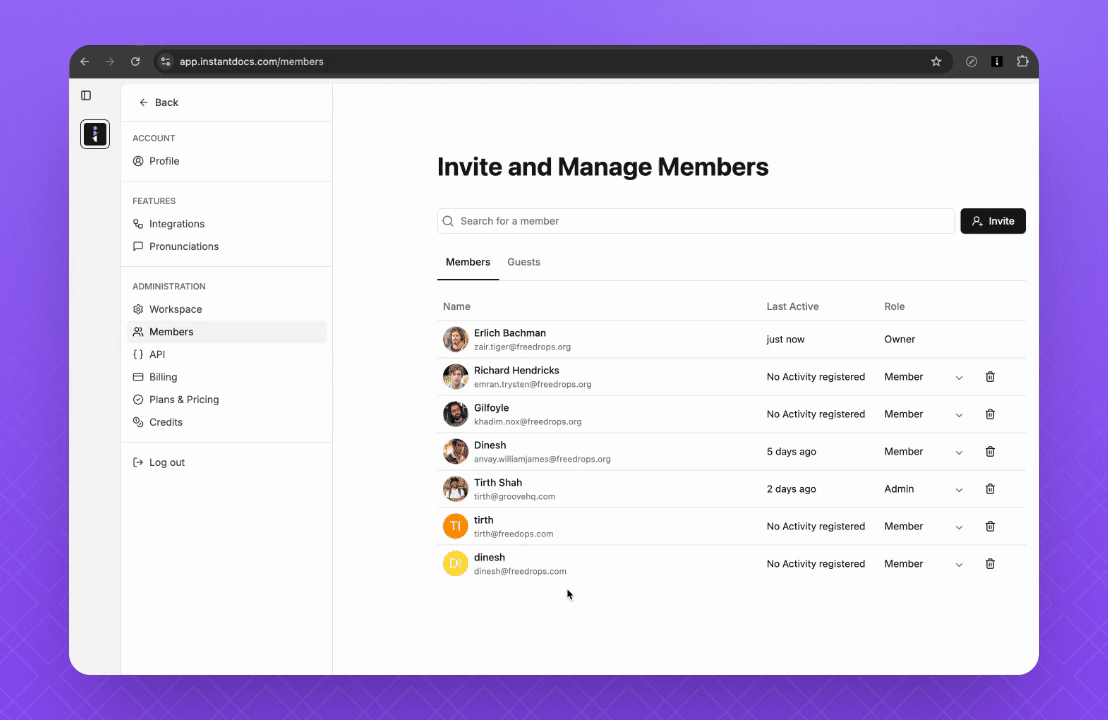The image size is (1108, 720).
Task: Remove Tirth Shah using trash icon
Action: click(x=990, y=489)
